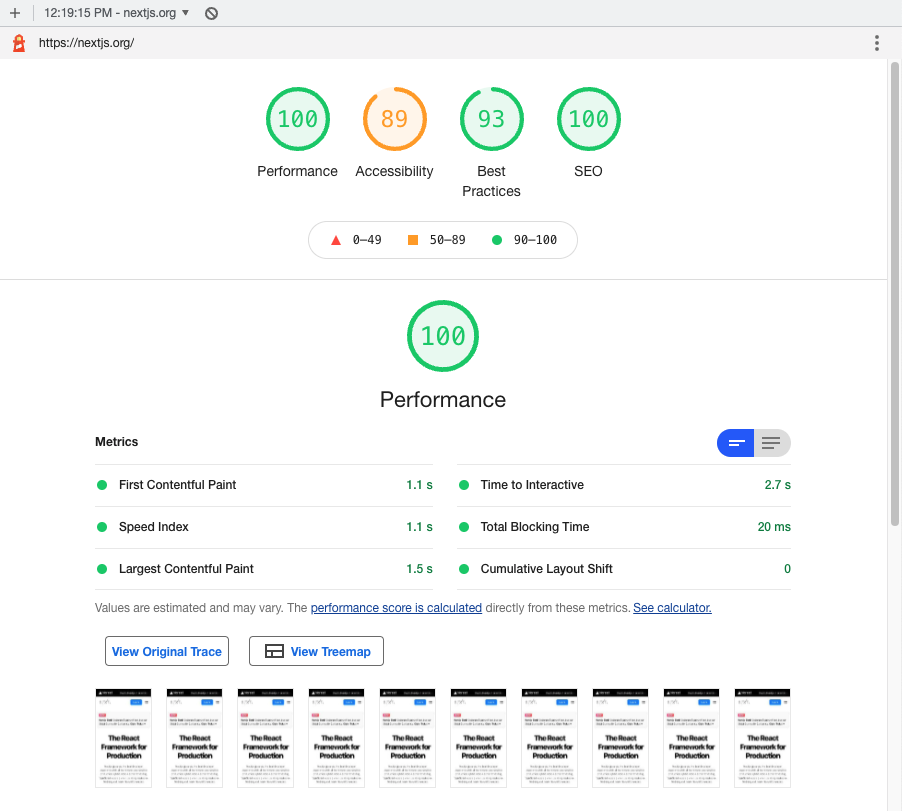This screenshot has width=902, height=811.
Task: Click the vertical scrollbar of the report
Action: click(895, 293)
